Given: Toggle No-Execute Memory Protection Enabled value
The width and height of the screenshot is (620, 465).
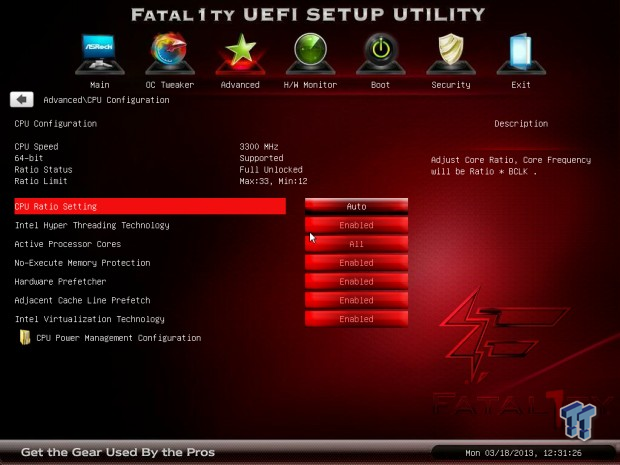Looking at the screenshot, I should point(356,263).
